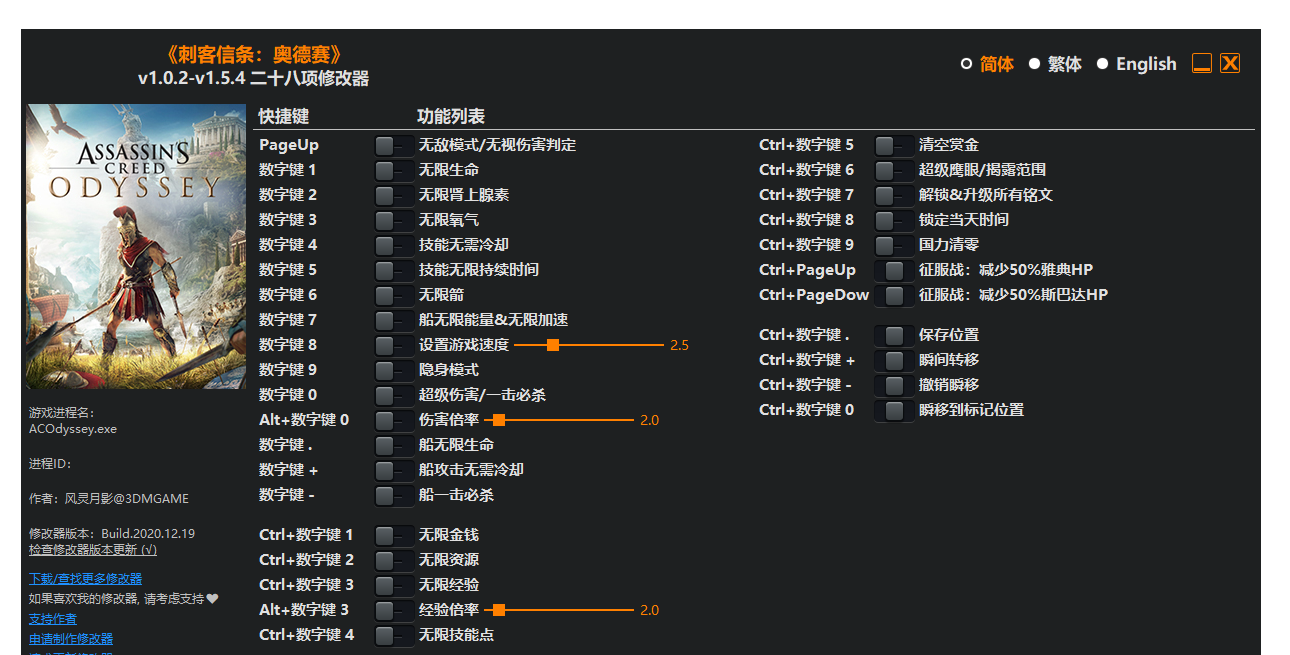Click the 《刺客信条：奥德赛》 title

click(253, 55)
